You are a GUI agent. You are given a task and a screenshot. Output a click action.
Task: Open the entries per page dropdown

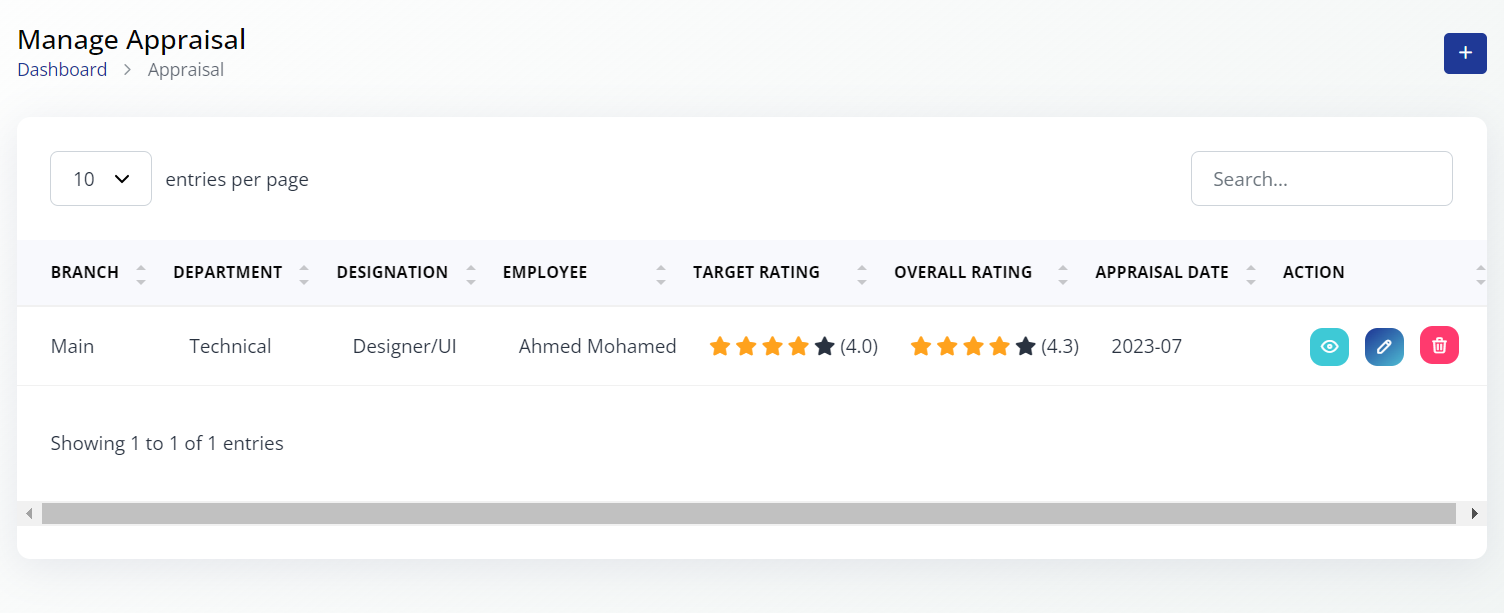point(101,179)
